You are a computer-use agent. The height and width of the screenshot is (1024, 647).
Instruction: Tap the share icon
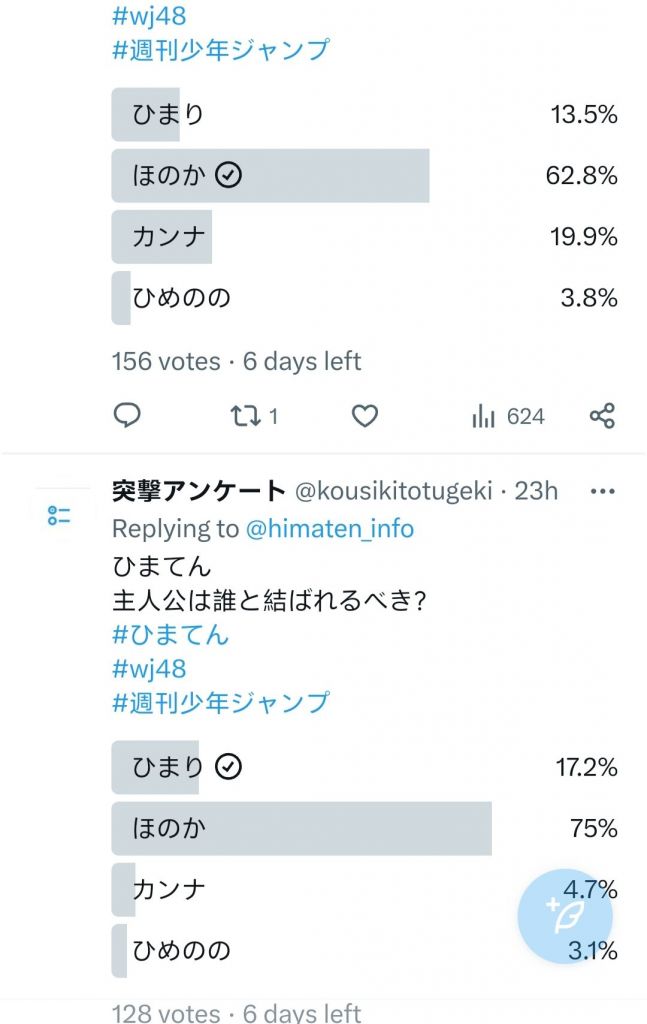(x=602, y=416)
